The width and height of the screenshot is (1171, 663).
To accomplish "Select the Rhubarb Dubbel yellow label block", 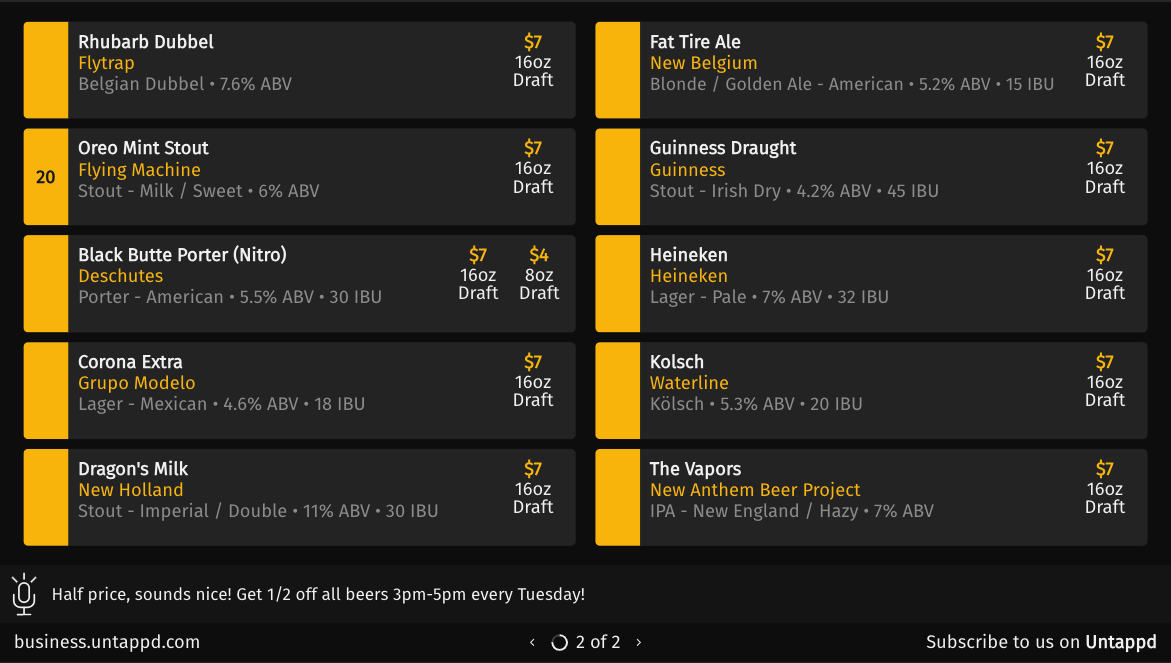I will (46, 70).
